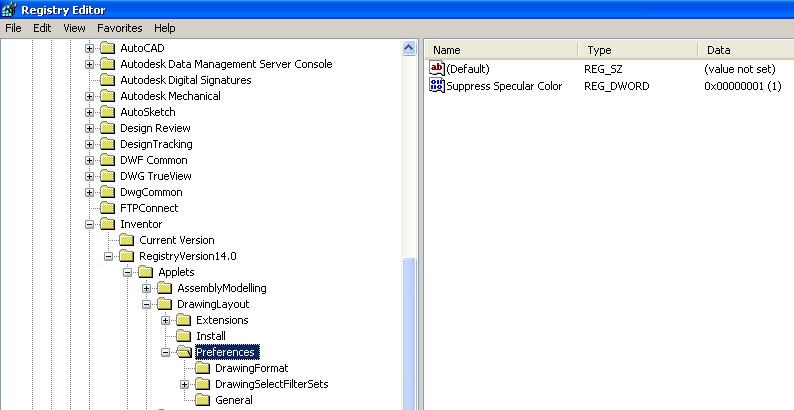Select the Install folder icon
Screen dimensions: 794x410
[183, 336]
